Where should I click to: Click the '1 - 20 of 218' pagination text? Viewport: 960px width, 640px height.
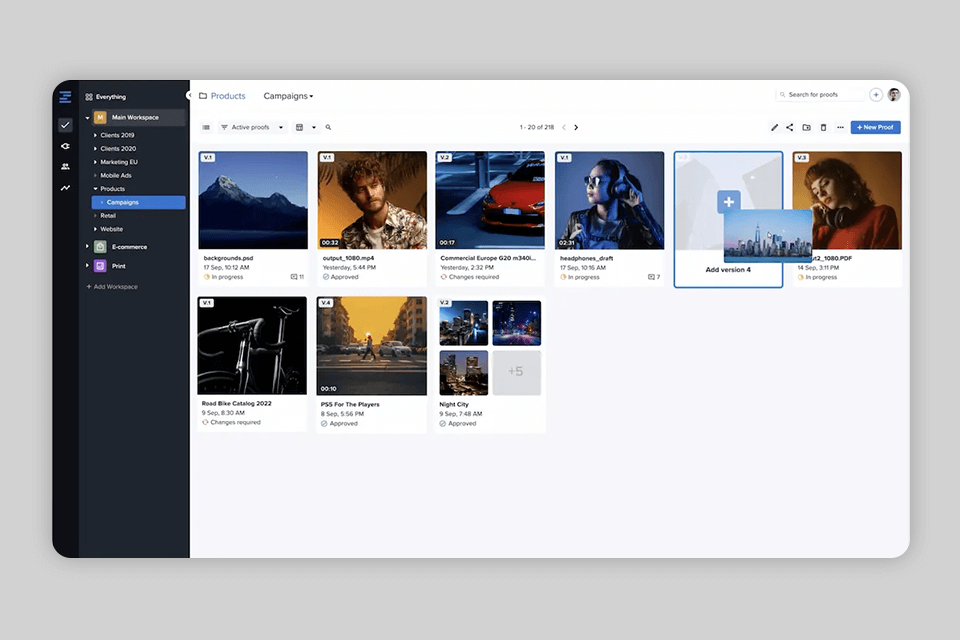click(x=536, y=127)
